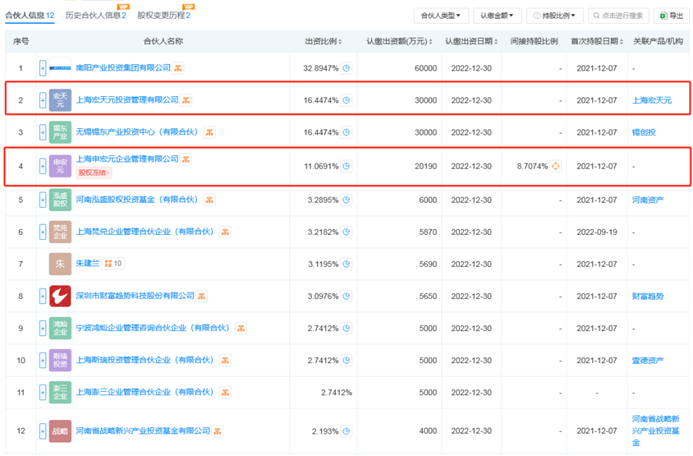Open link 上海澎三企业管理合伙企业（有限合伙）
The width and height of the screenshot is (693, 456).
[147, 392]
